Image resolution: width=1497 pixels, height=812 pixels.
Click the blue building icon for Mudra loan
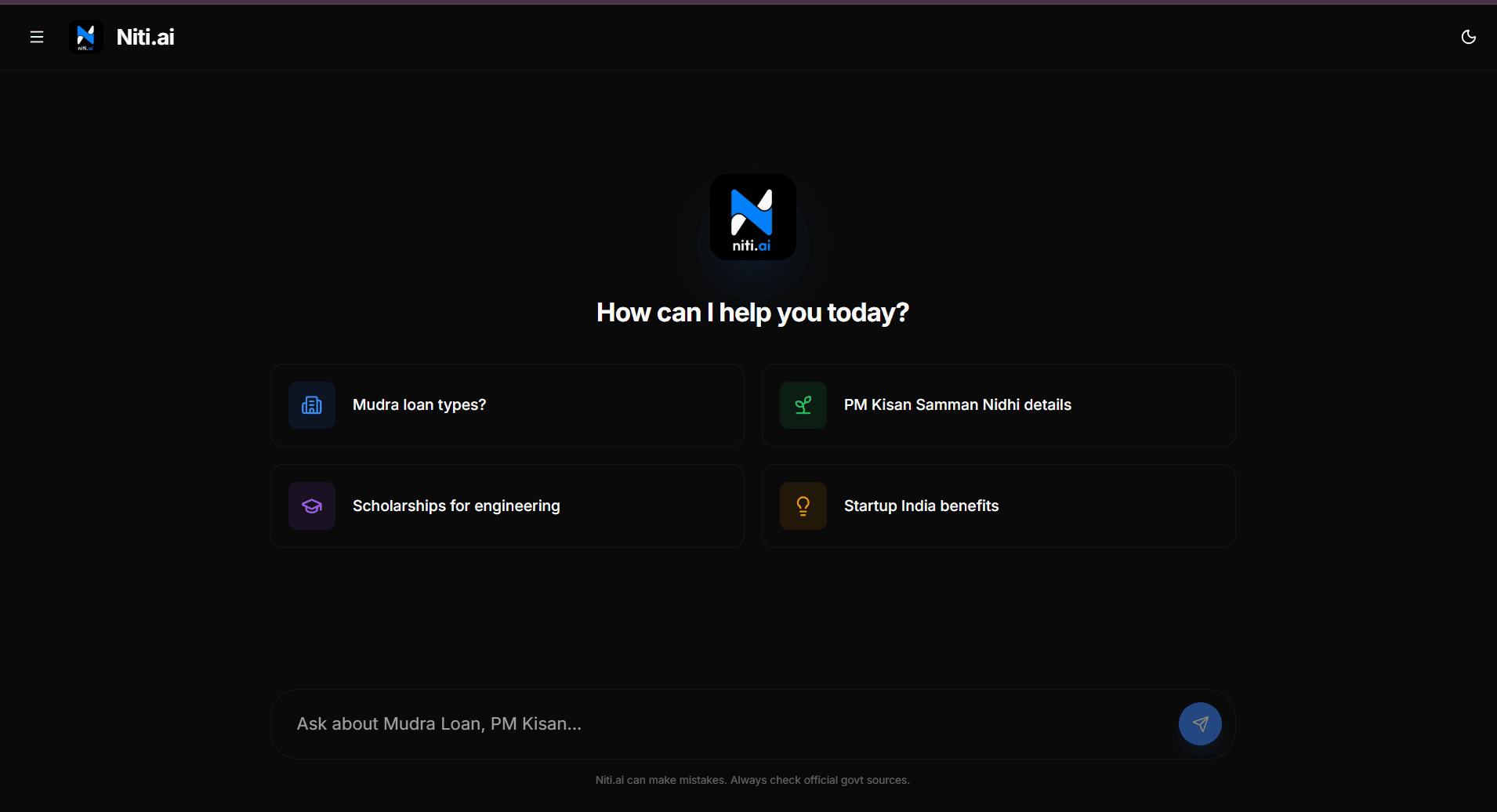[312, 405]
